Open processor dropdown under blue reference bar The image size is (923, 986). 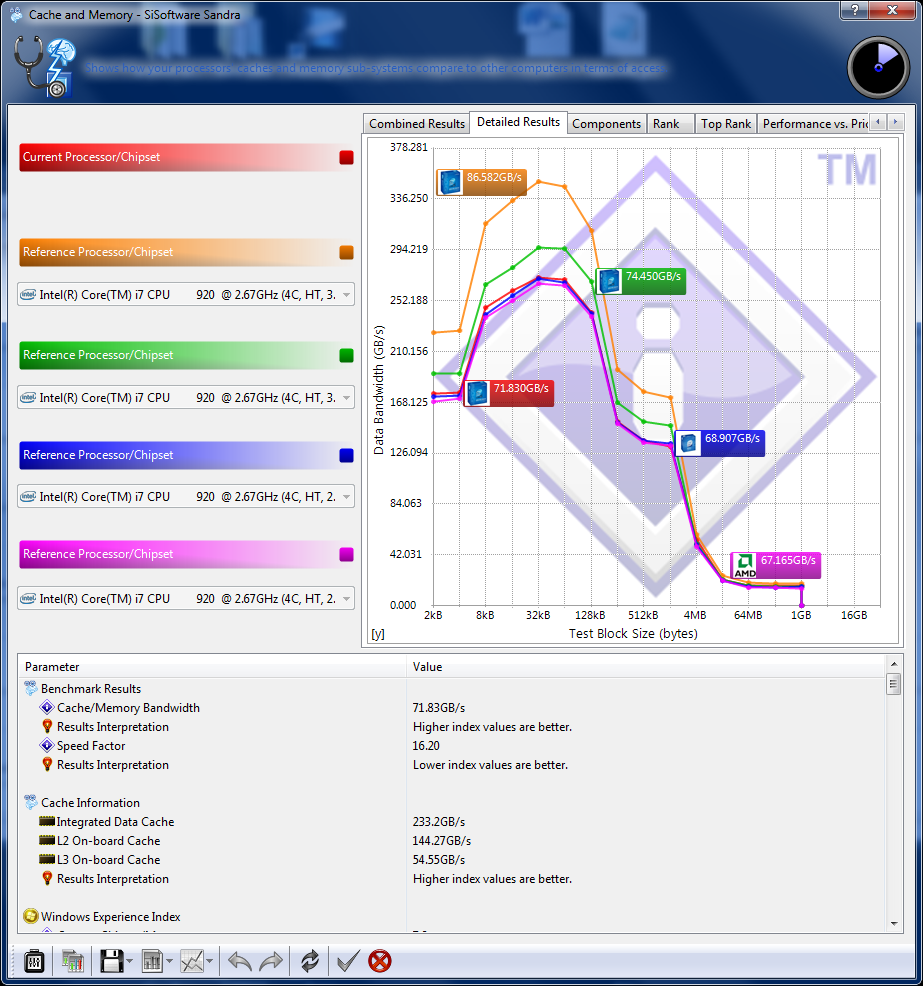(x=186, y=497)
